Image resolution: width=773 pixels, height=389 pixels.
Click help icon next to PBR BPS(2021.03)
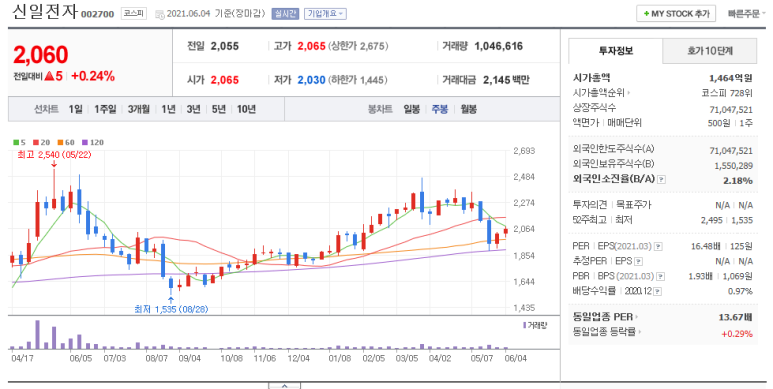pyautogui.click(x=661, y=277)
